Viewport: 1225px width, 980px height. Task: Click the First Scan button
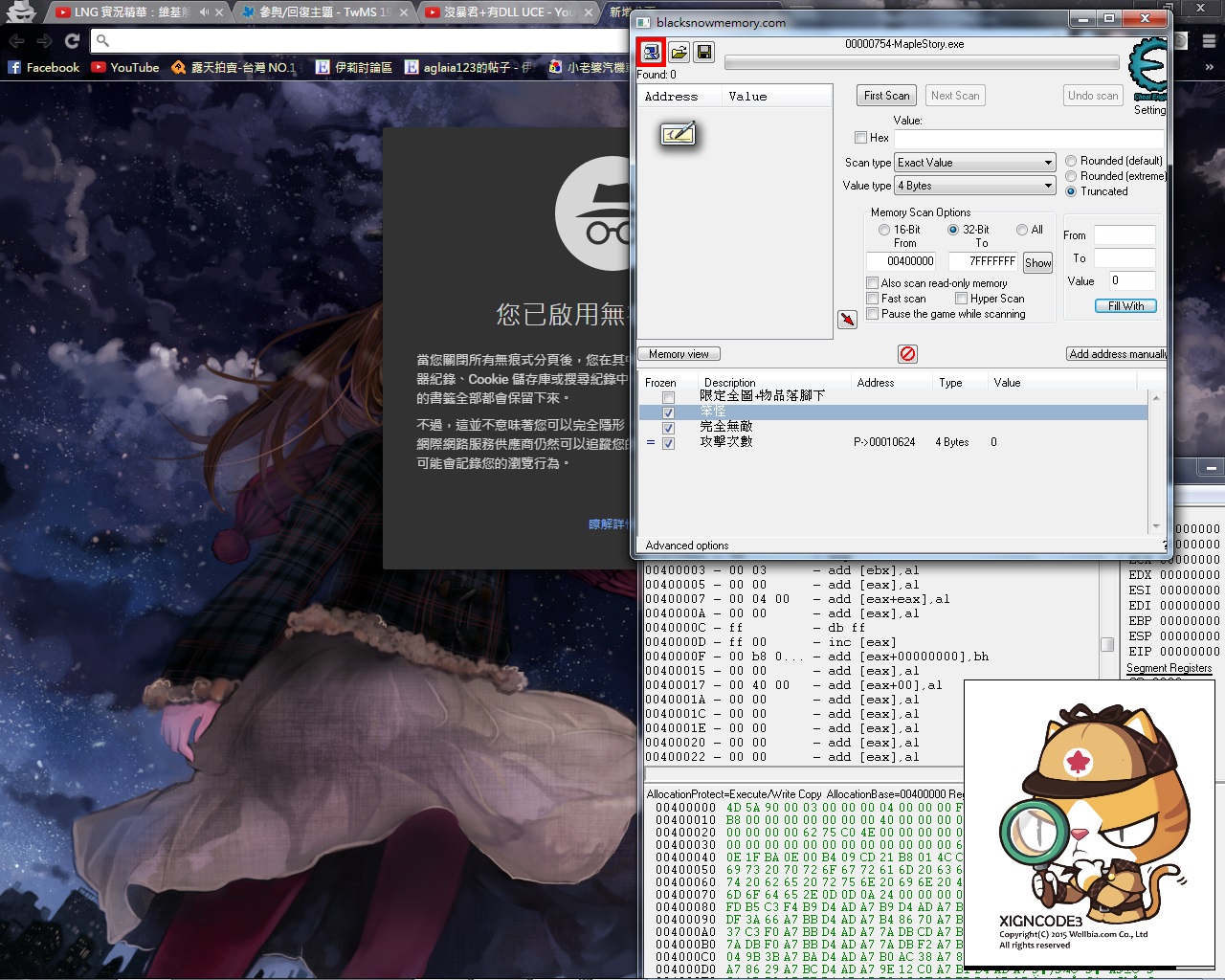[886, 96]
